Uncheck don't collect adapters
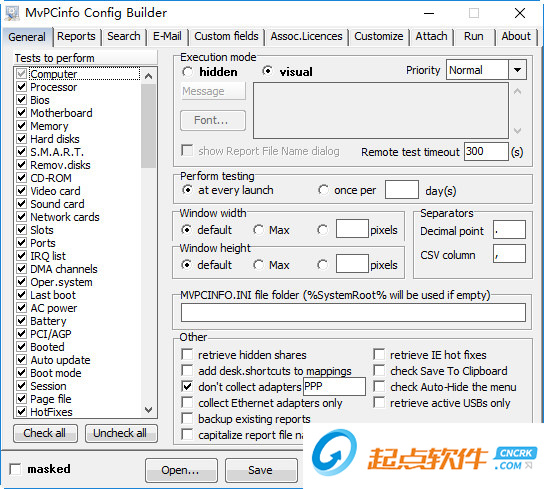 point(187,387)
